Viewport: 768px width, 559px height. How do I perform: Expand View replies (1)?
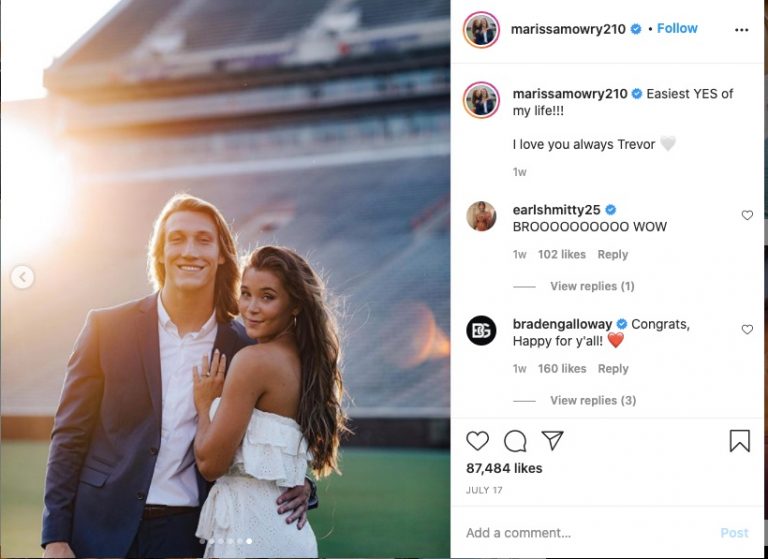point(592,286)
